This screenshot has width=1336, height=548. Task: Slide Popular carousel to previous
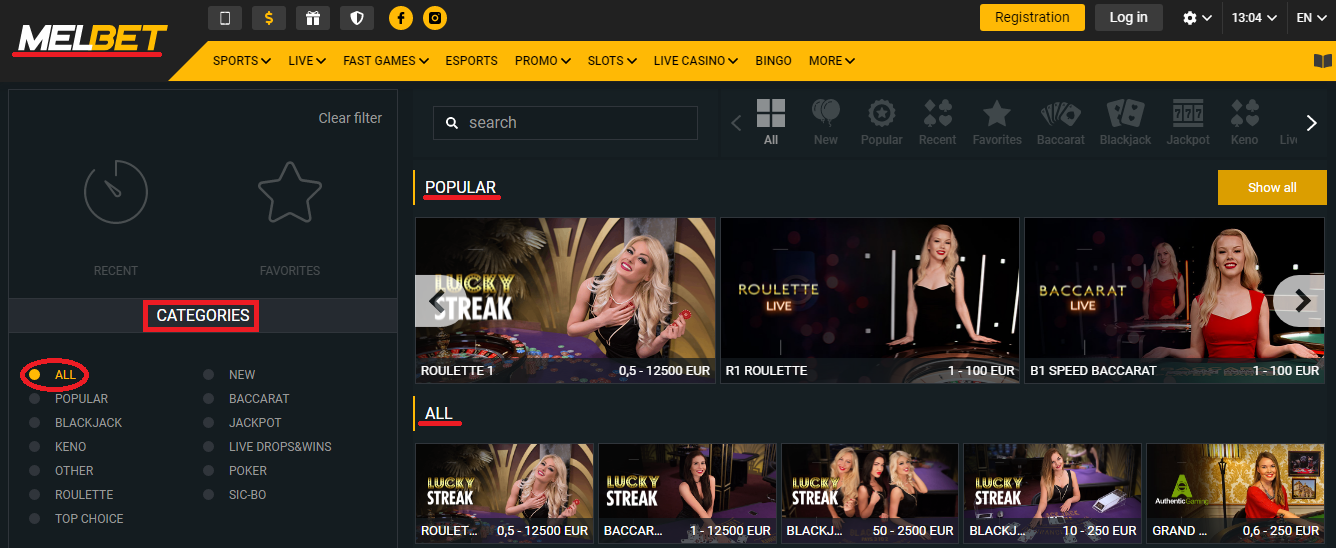pos(436,300)
